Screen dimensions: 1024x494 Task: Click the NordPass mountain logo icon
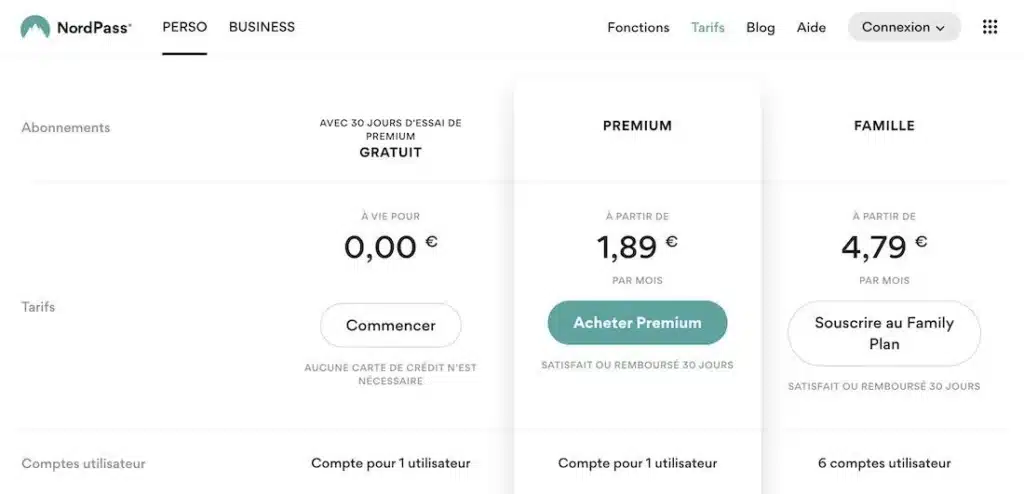(35, 27)
